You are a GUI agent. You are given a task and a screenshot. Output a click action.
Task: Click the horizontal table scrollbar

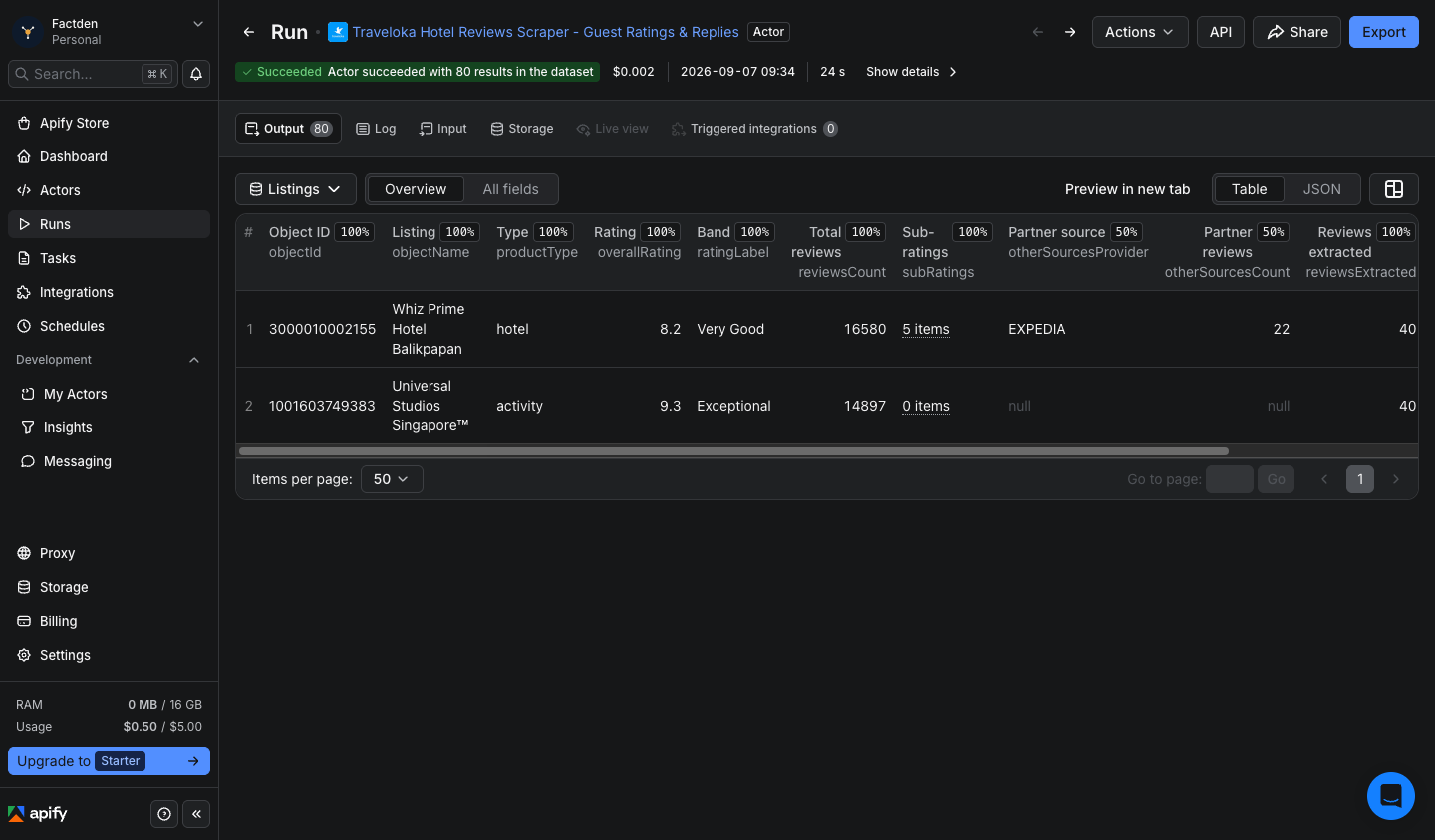coord(734,451)
